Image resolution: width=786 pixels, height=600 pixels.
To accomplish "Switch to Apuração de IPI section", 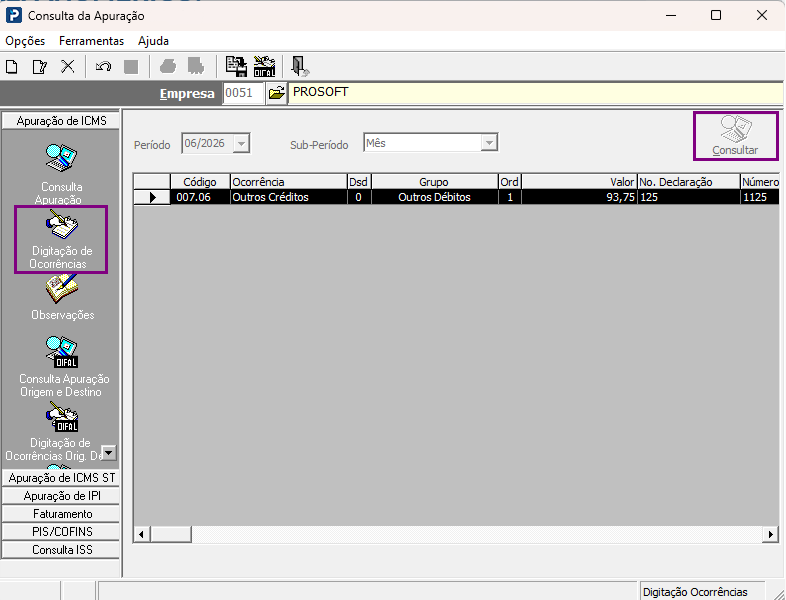I will click(61, 496).
